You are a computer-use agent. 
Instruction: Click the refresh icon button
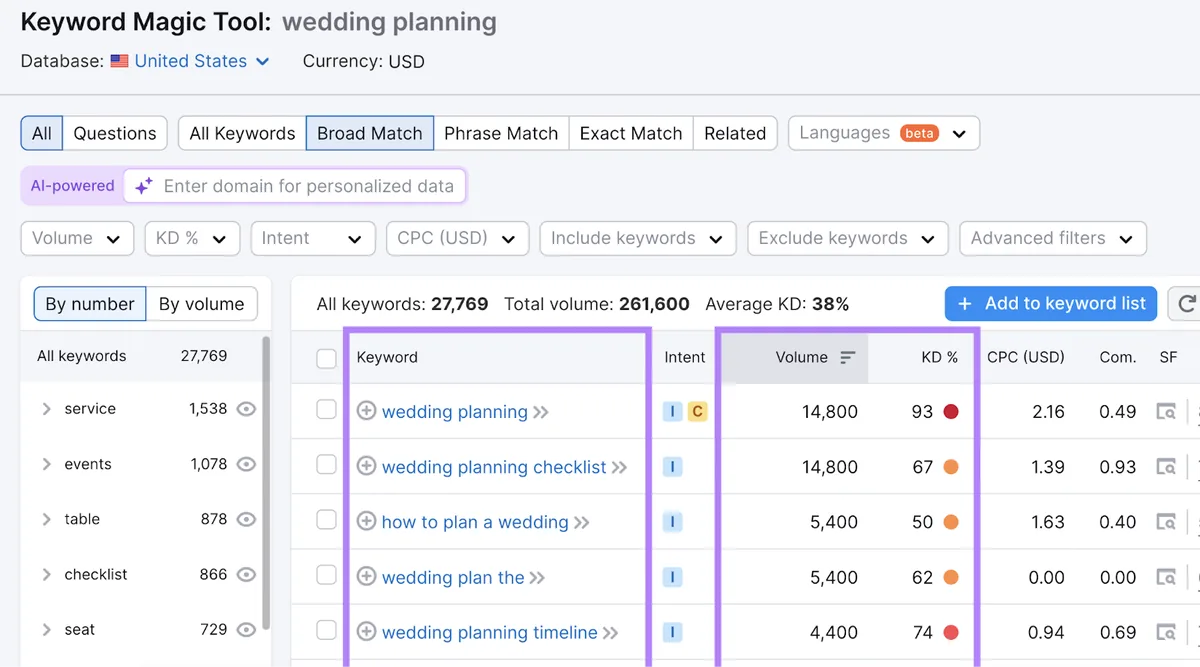coord(1187,304)
